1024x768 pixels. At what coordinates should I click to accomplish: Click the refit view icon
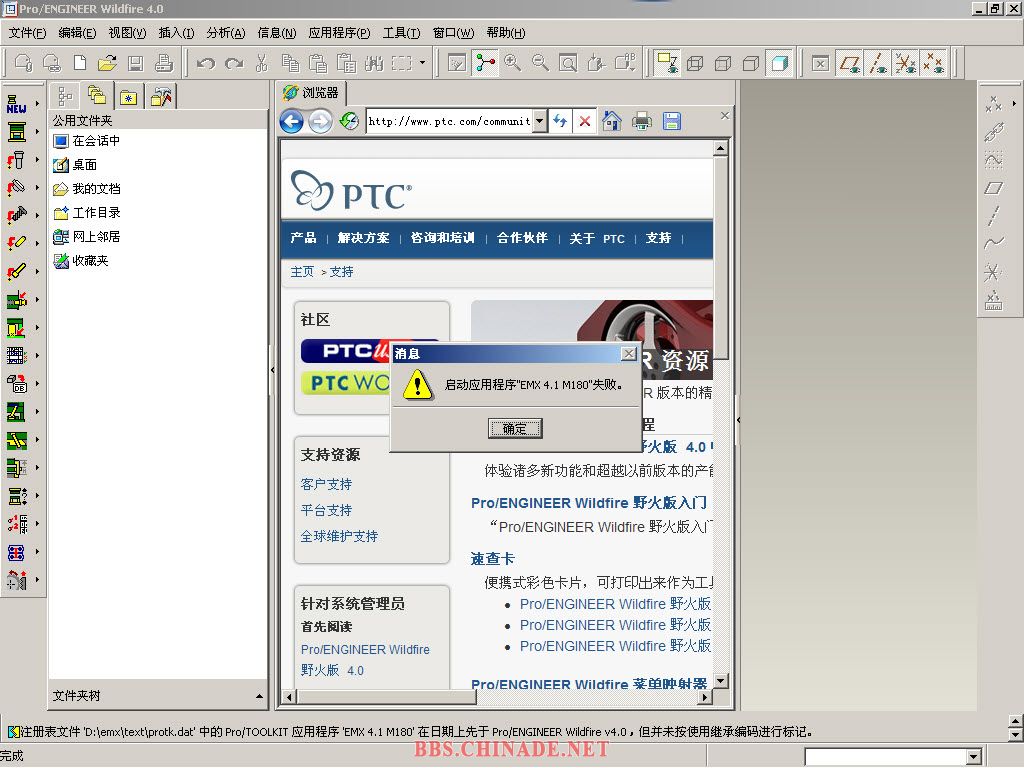[569, 63]
